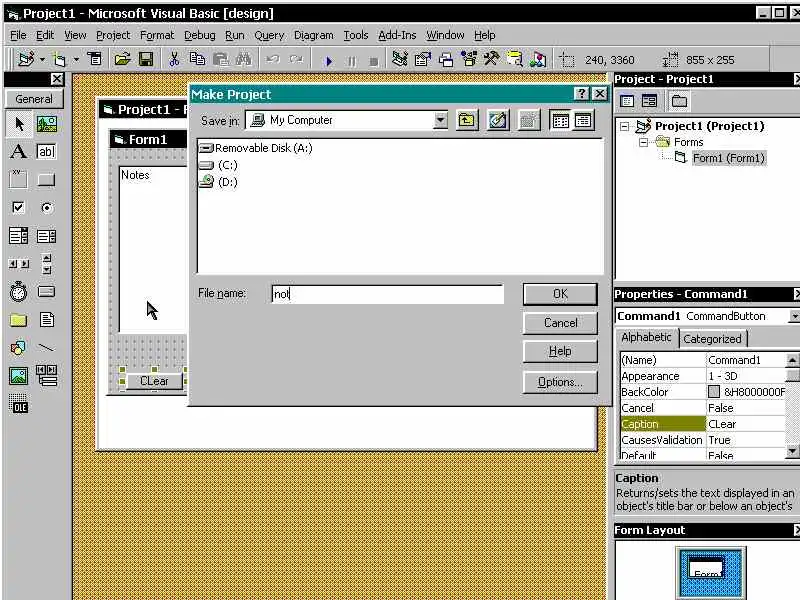800x600 pixels.
Task: Select the Data control tool
Action: click(46, 376)
